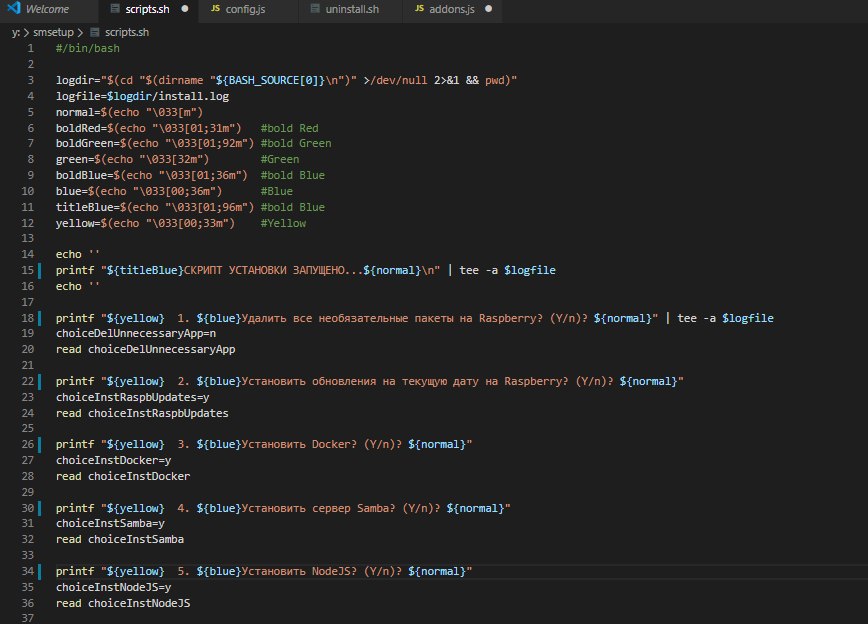
Task: Click line number 26 in the gutter
Action: tap(29, 444)
